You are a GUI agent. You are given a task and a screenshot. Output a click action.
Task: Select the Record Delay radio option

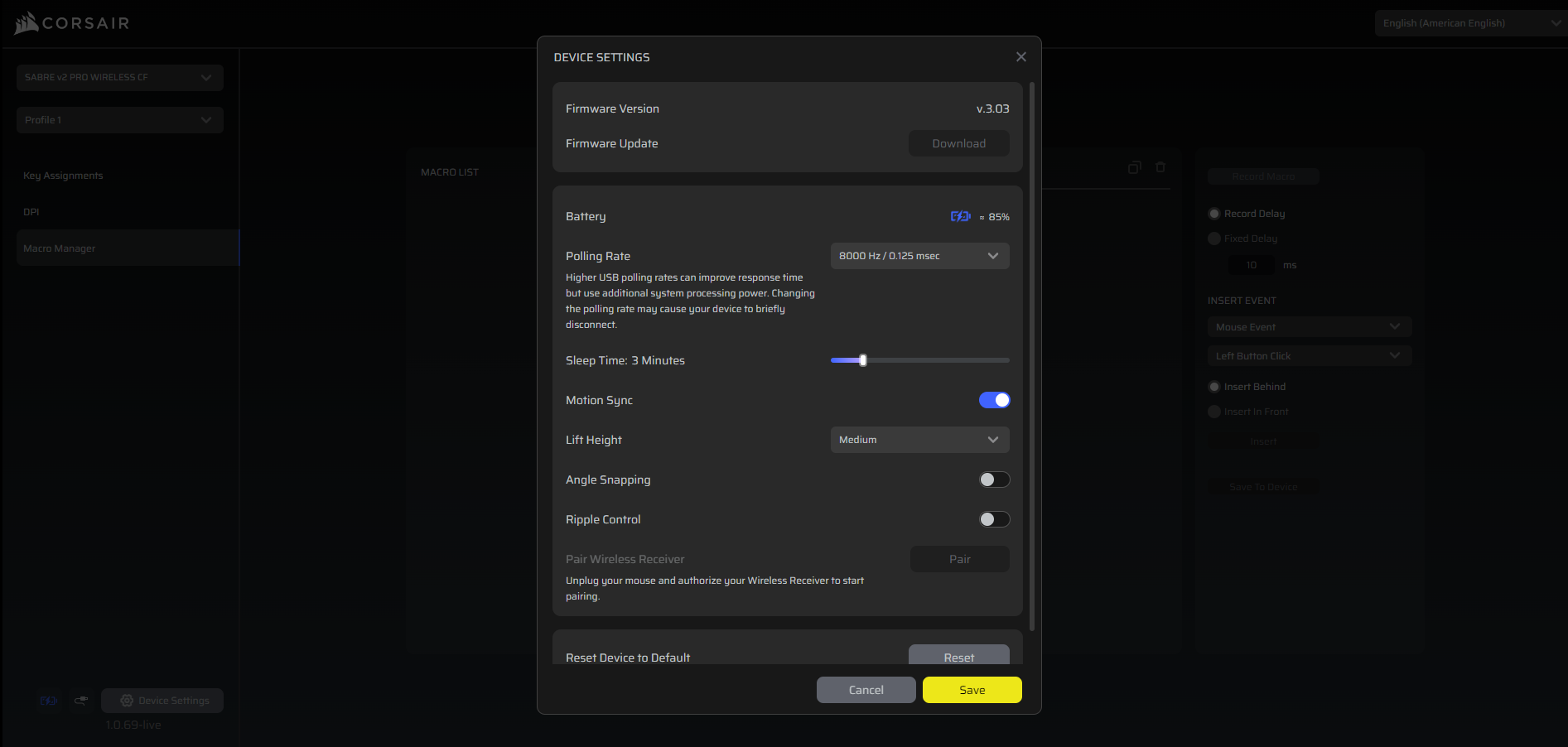1214,214
